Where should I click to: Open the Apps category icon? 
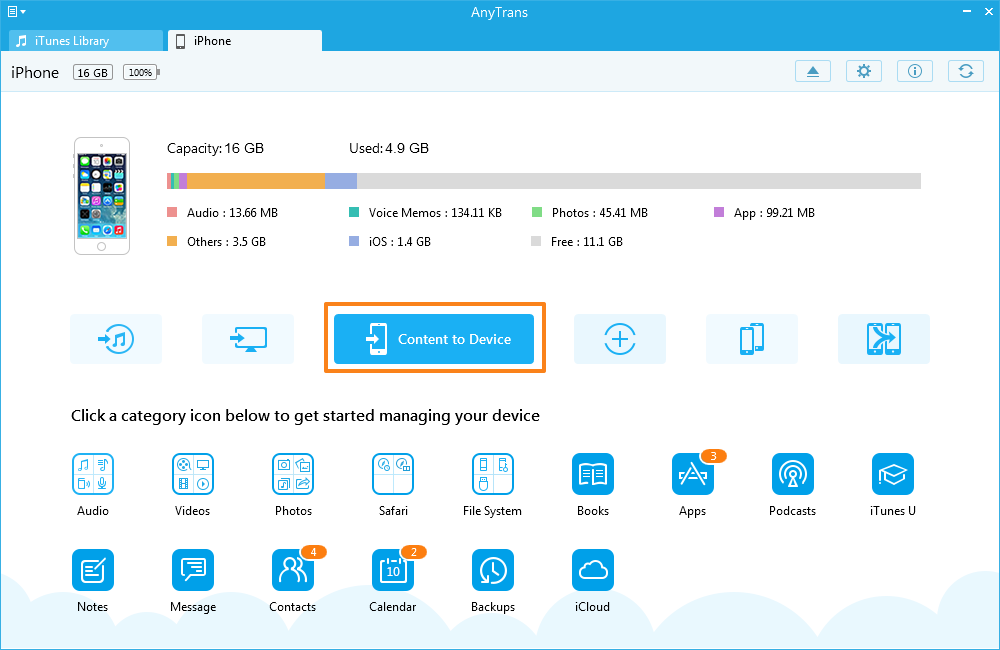point(692,474)
